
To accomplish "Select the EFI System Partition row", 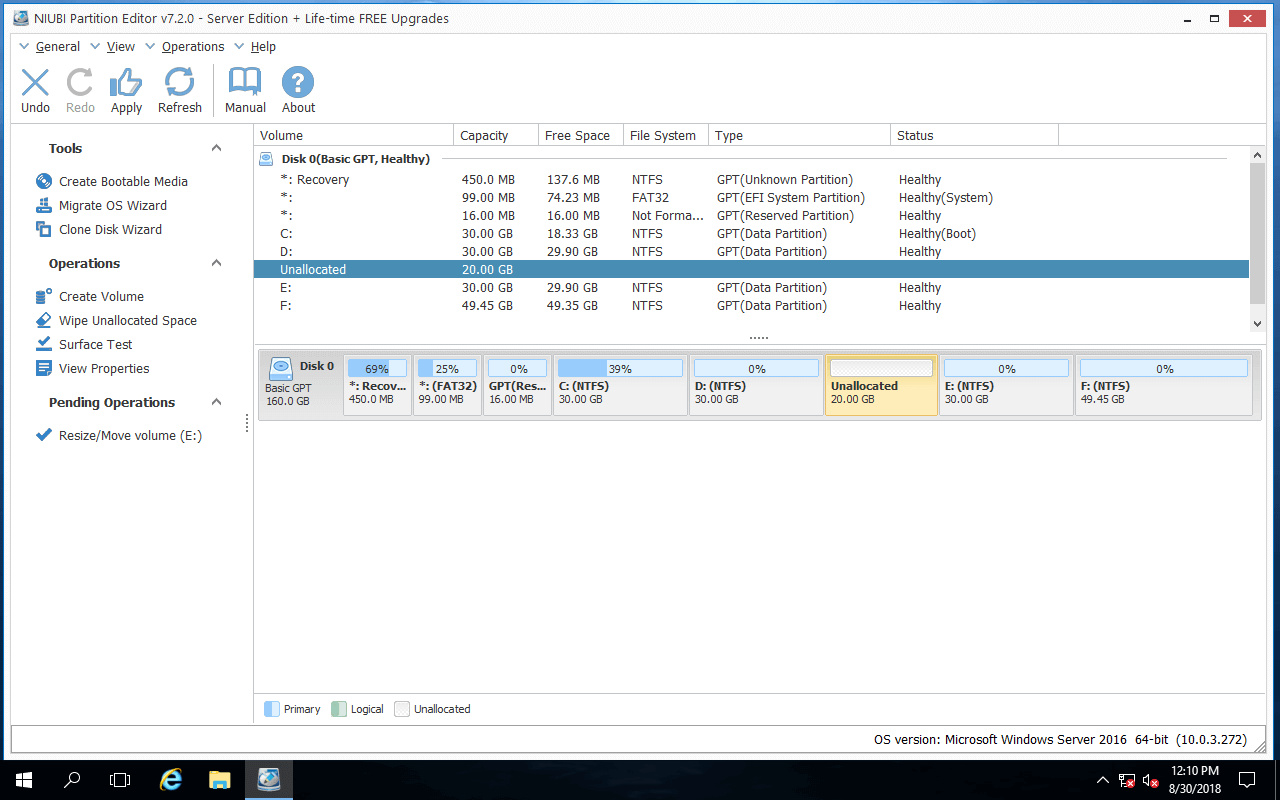I will tap(751, 198).
